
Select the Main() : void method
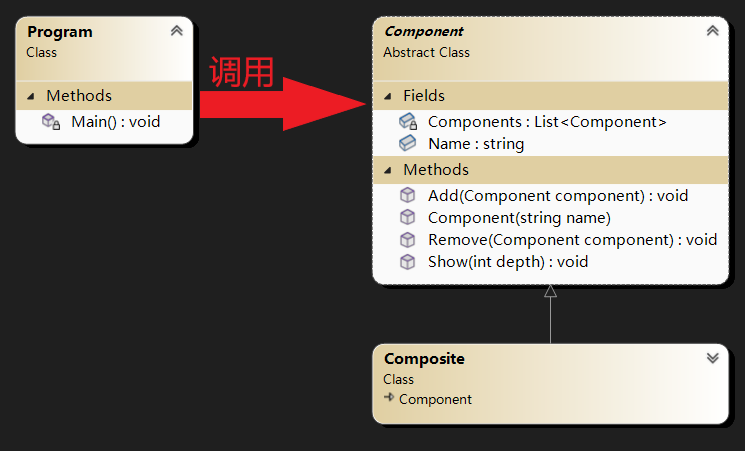[115, 122]
